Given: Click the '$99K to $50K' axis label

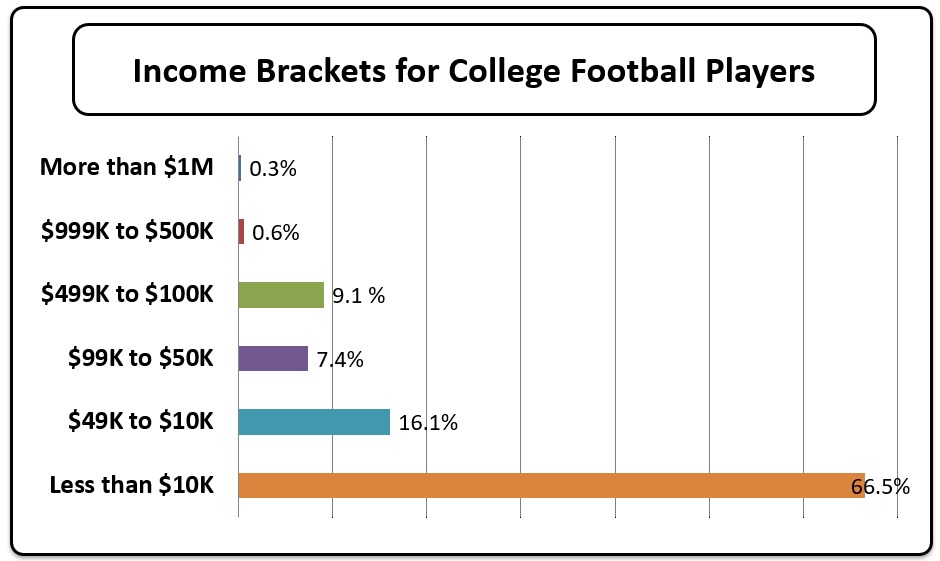Looking at the screenshot, I should [x=141, y=358].
